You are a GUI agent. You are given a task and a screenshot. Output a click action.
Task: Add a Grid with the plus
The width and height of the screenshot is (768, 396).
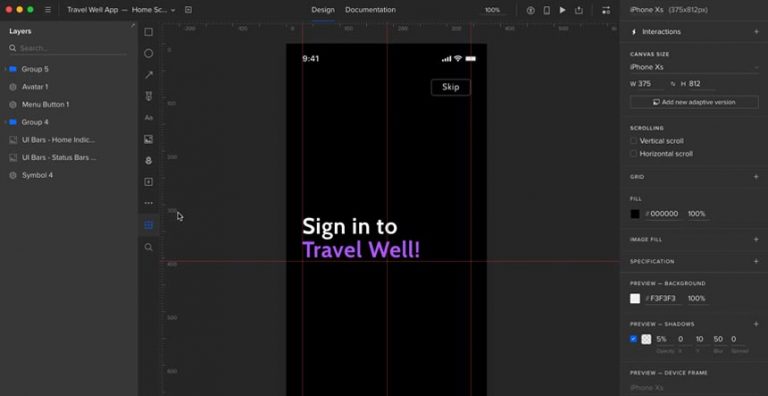756,176
